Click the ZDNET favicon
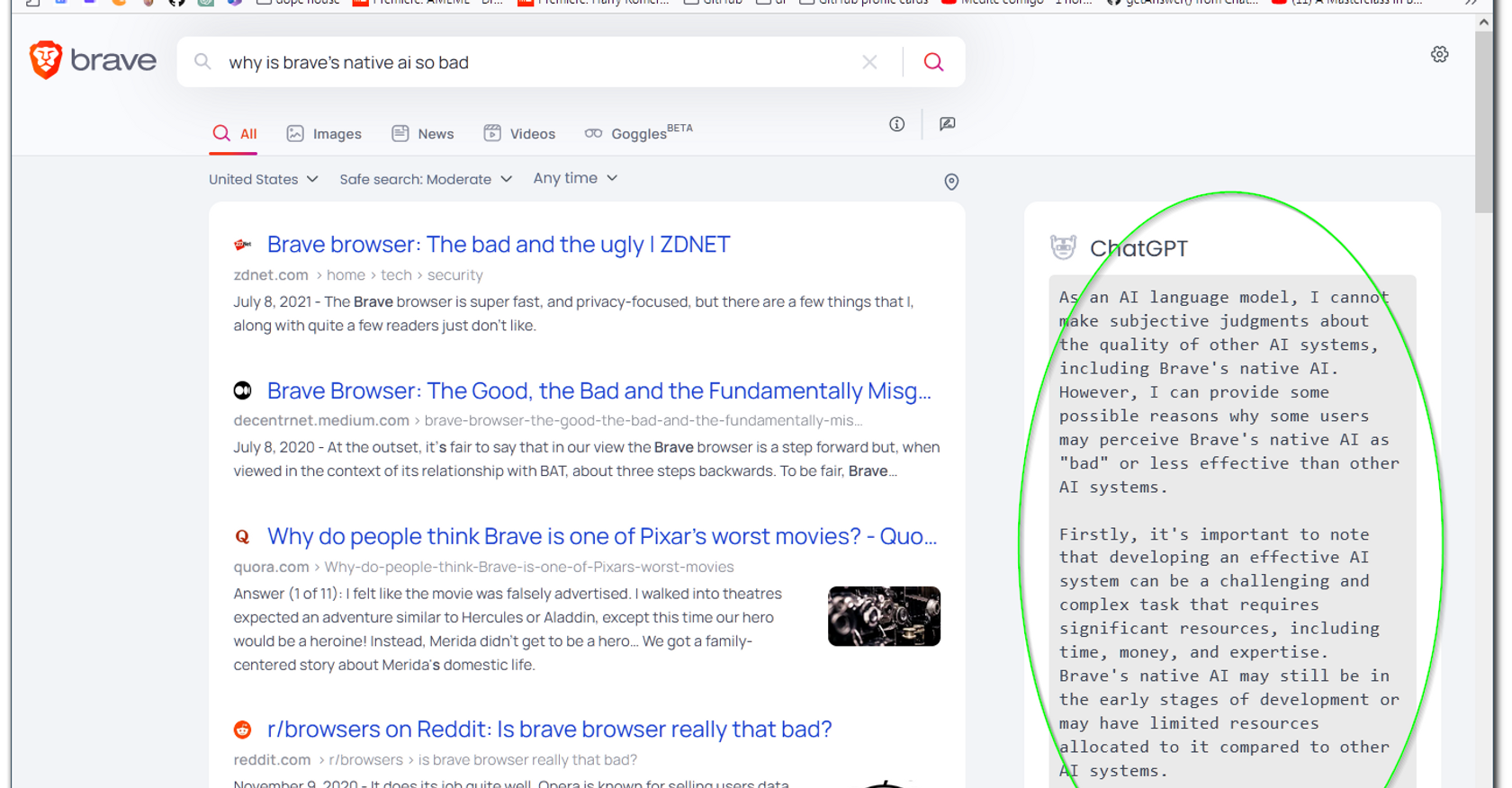The height and width of the screenshot is (788, 1512). click(242, 245)
